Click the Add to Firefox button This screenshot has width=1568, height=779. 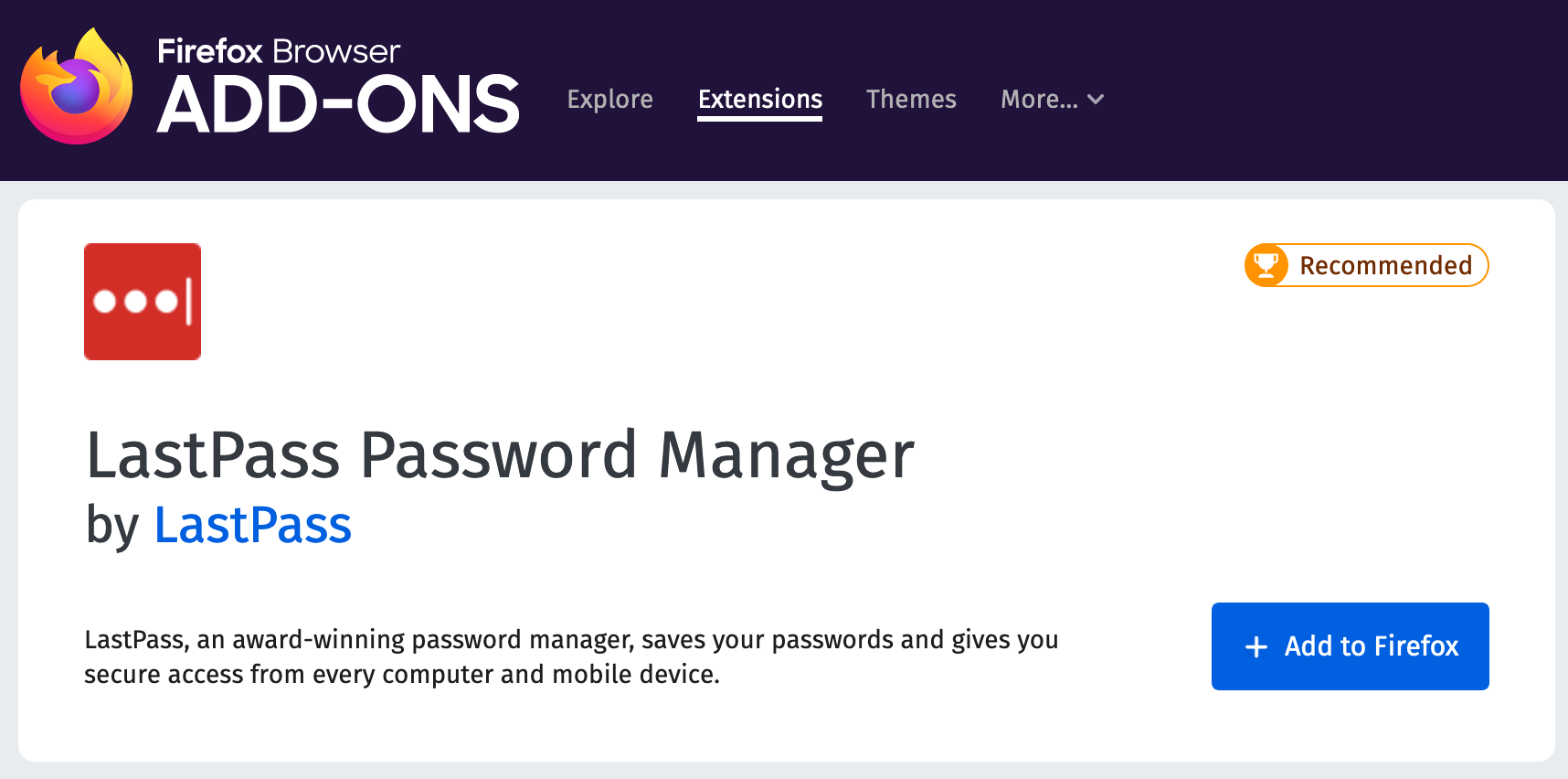[1350, 646]
